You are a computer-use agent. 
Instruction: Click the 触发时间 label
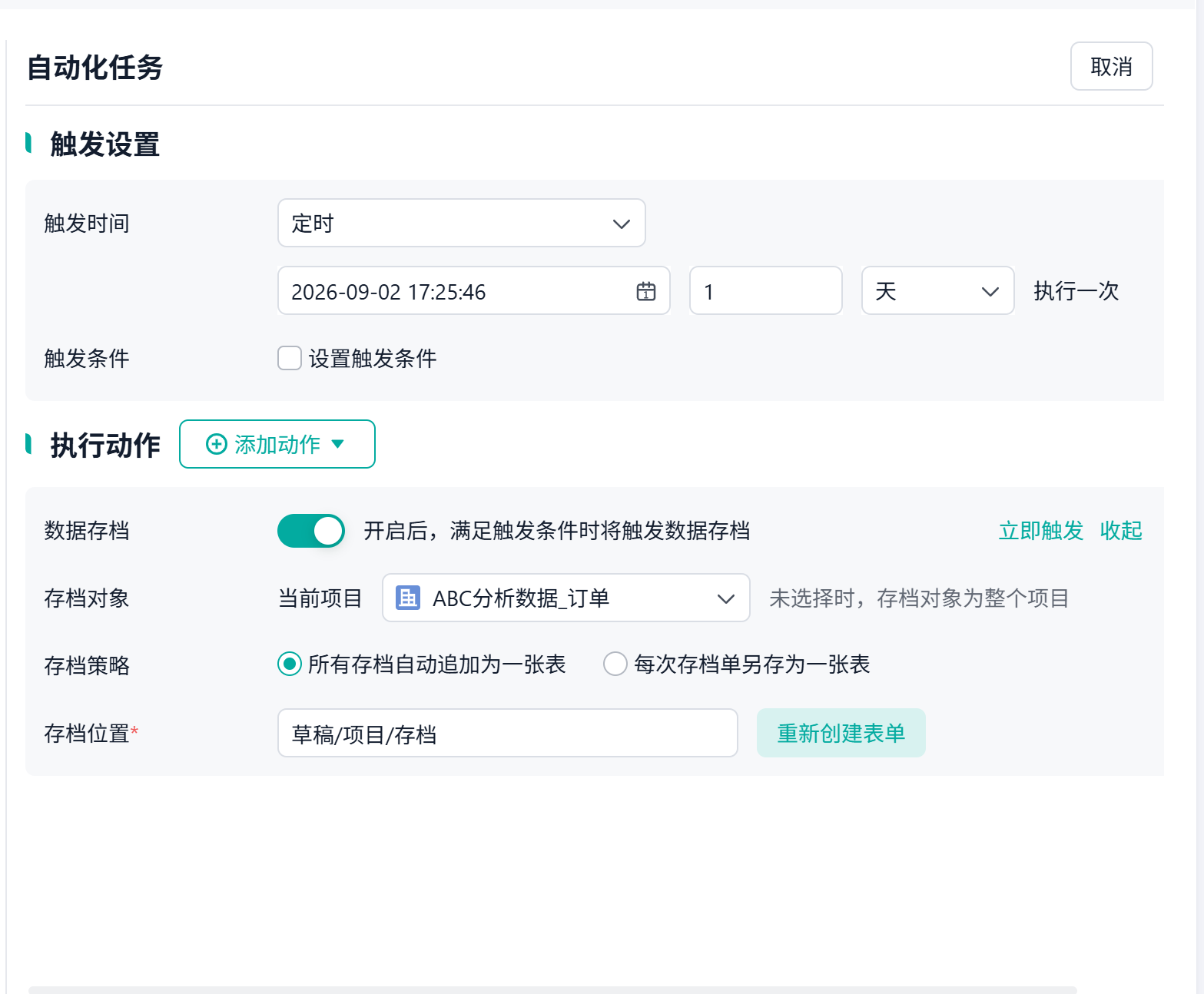point(87,223)
